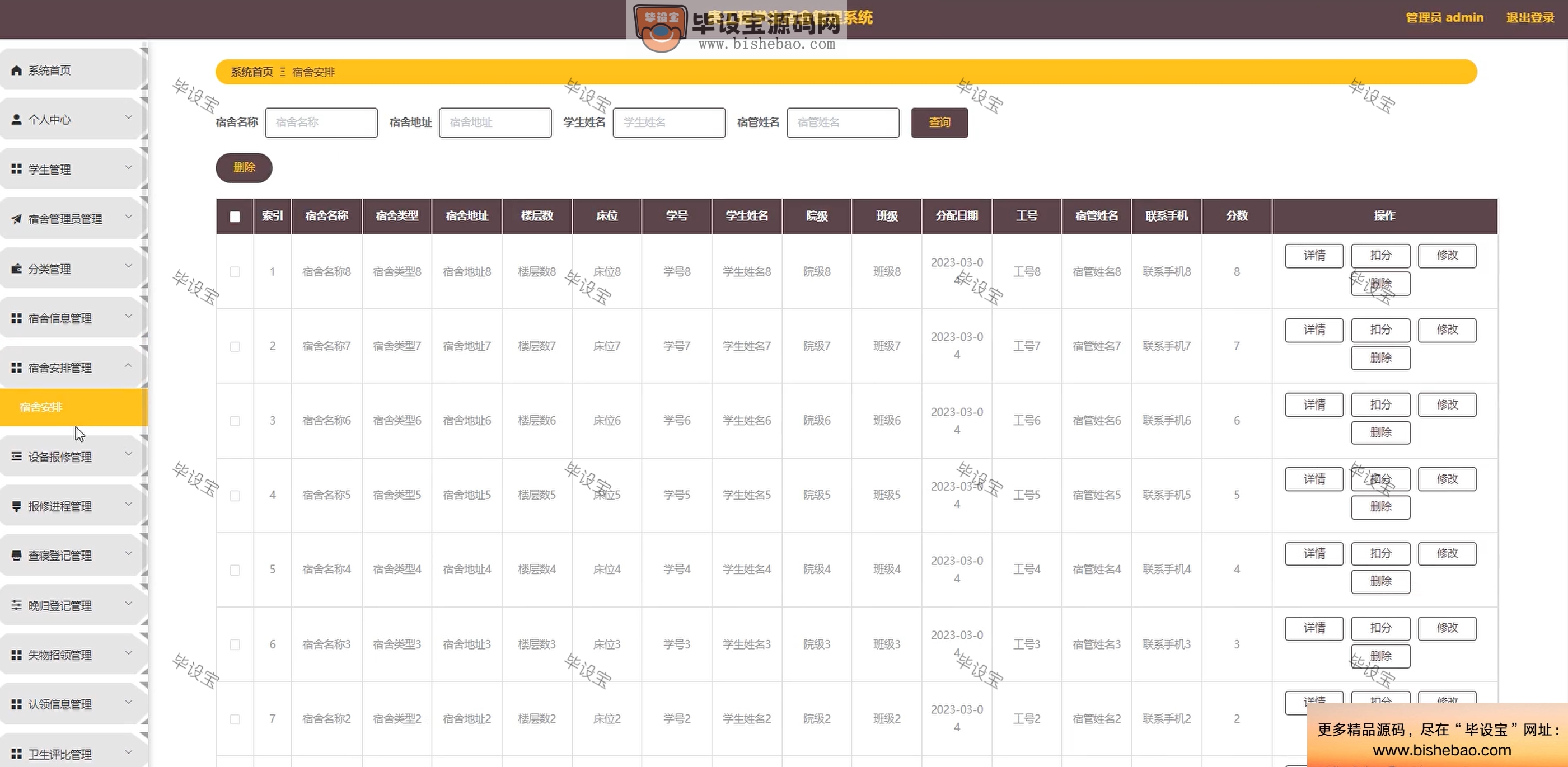Click the 分配日期 column header

957,217
